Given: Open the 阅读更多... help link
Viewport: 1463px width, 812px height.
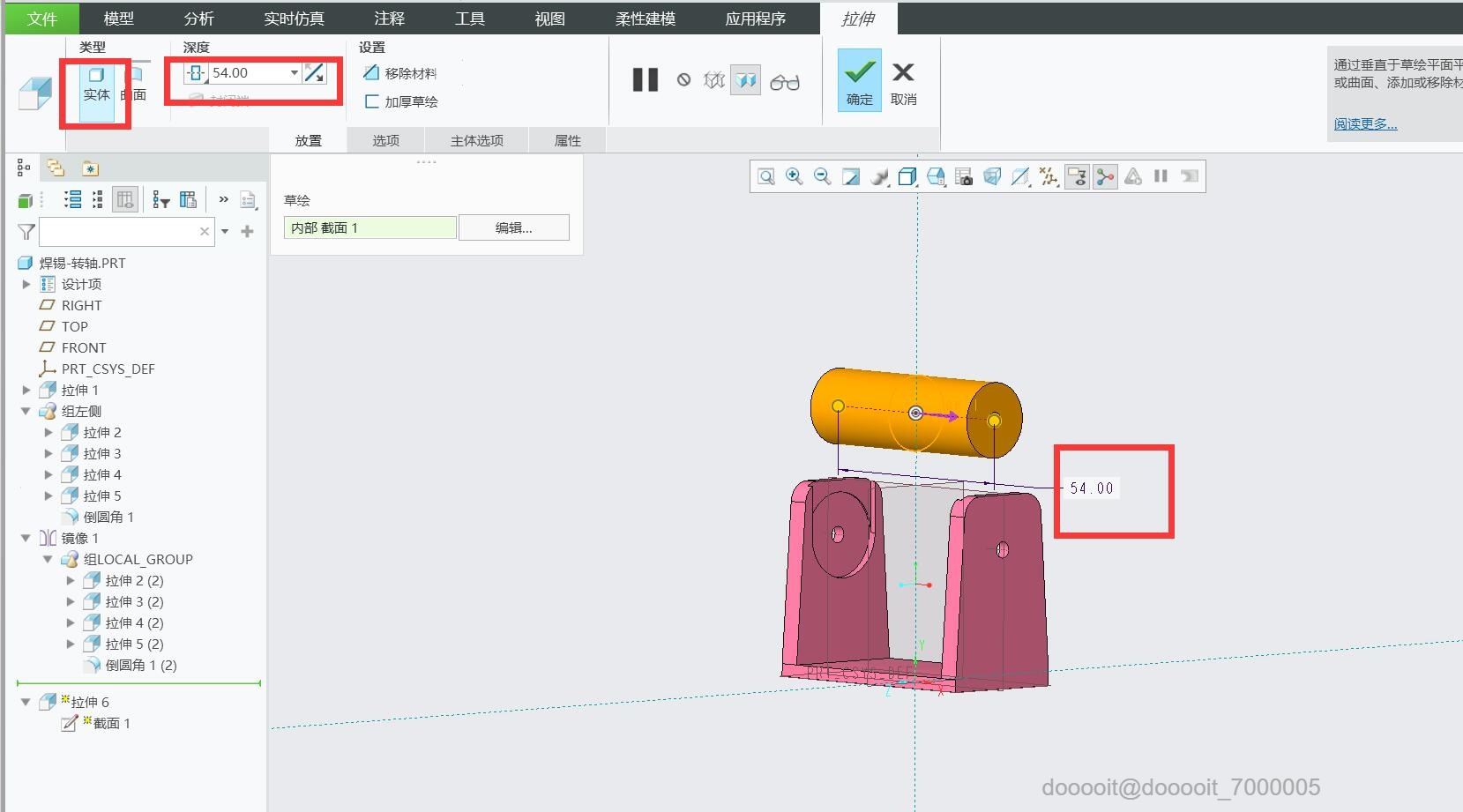Looking at the screenshot, I should coord(1364,124).
